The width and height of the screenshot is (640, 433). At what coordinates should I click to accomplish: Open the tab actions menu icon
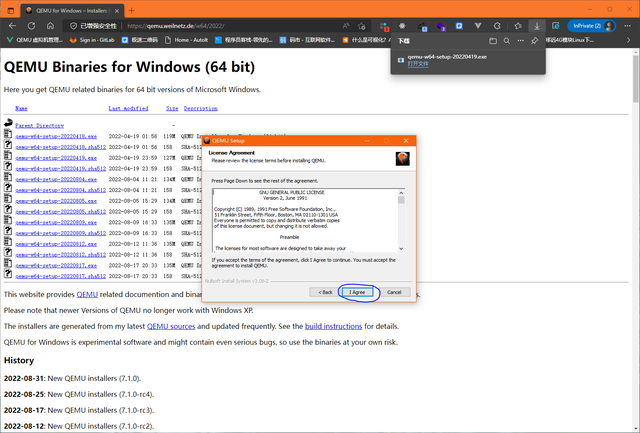click(x=11, y=11)
